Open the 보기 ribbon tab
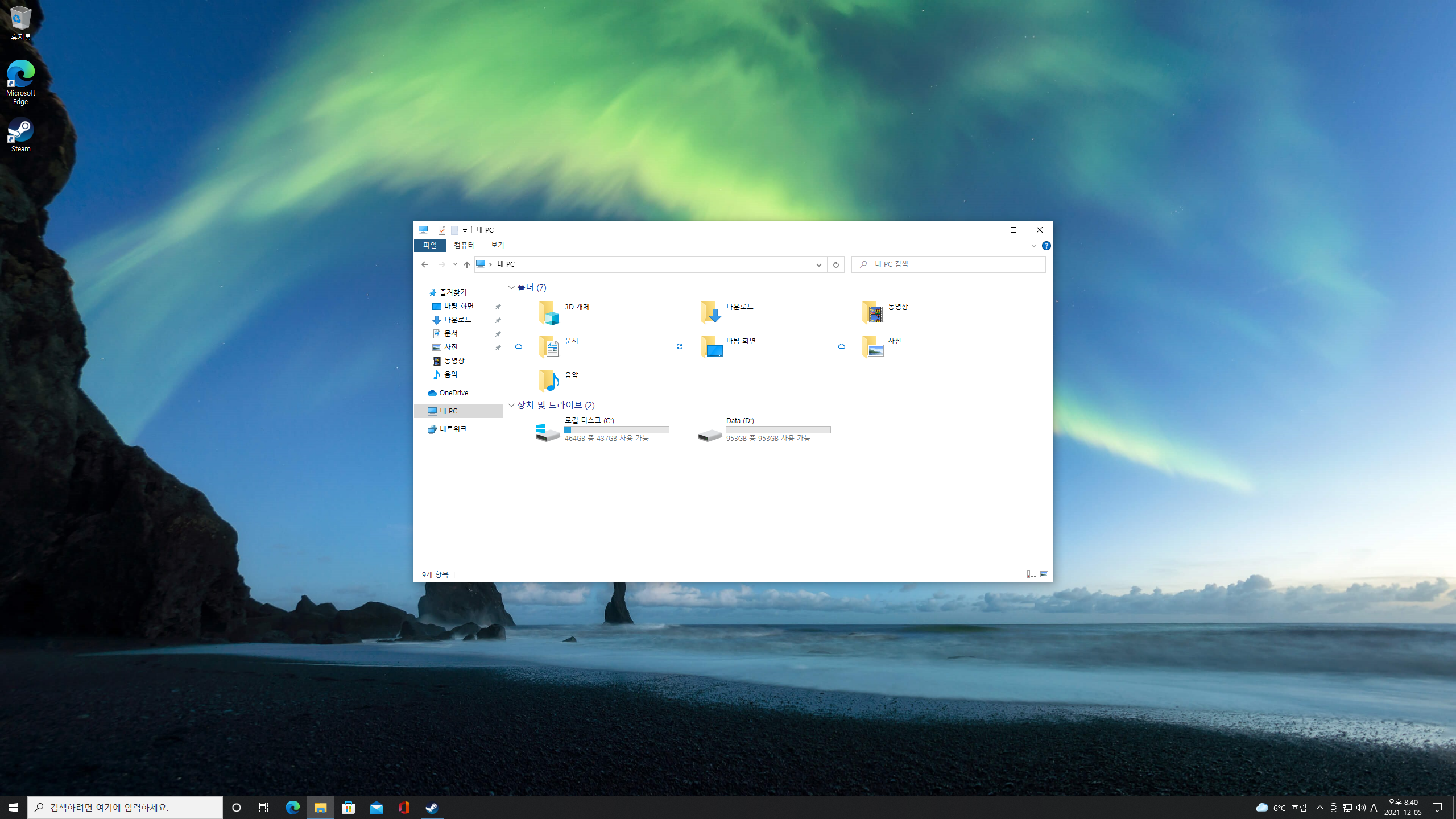Screen dimensions: 1456x819 497,245
